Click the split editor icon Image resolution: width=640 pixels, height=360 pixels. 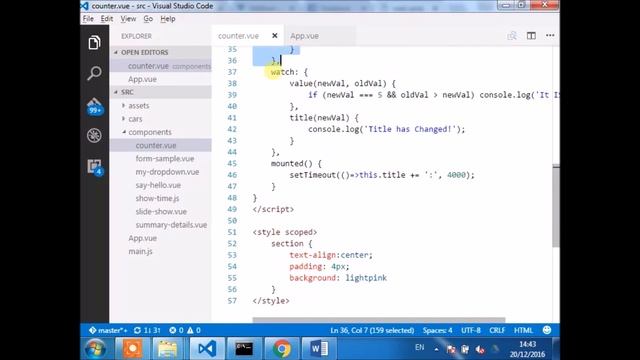pos(531,36)
